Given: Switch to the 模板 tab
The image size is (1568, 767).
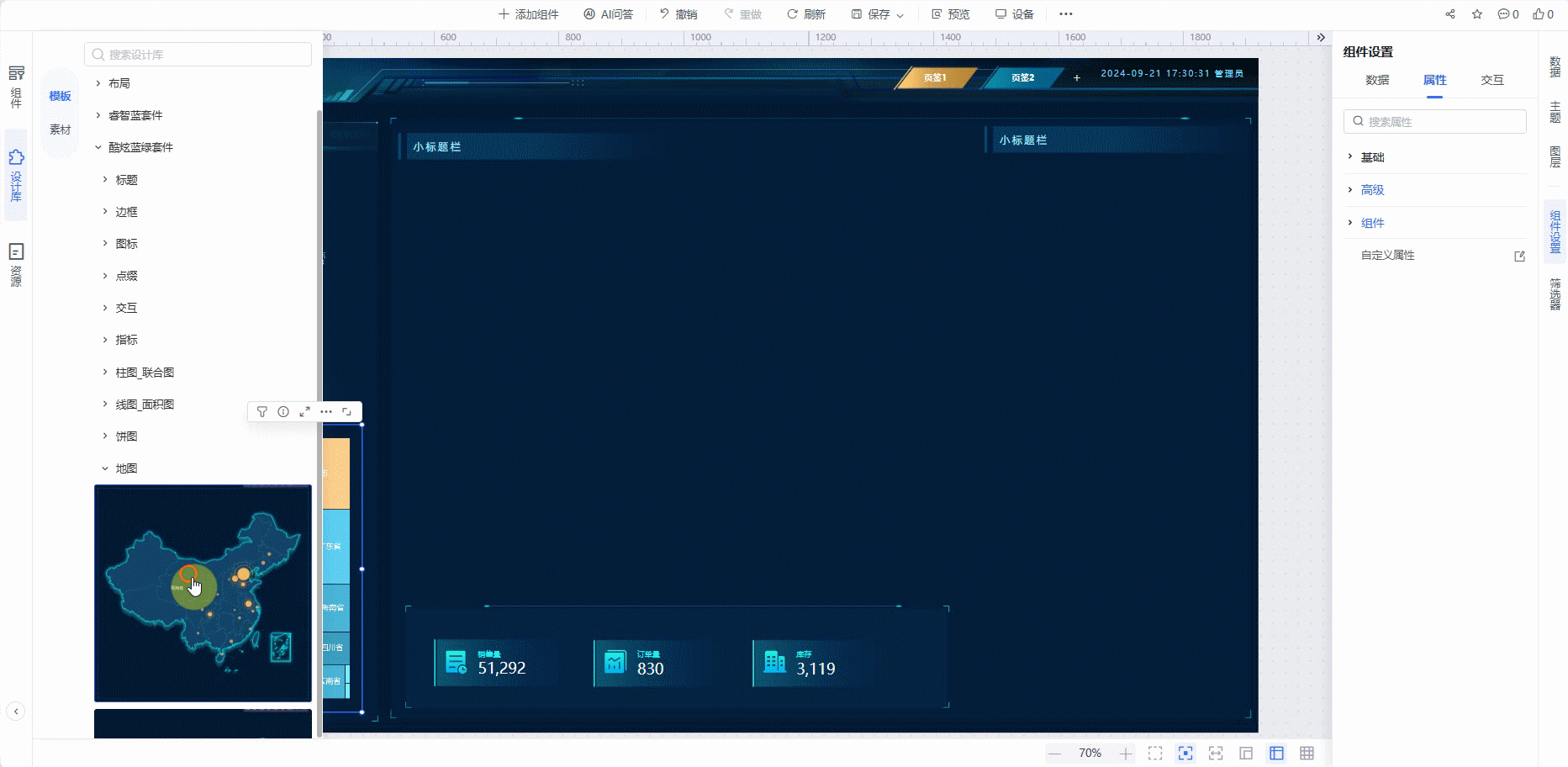Looking at the screenshot, I should (x=60, y=96).
